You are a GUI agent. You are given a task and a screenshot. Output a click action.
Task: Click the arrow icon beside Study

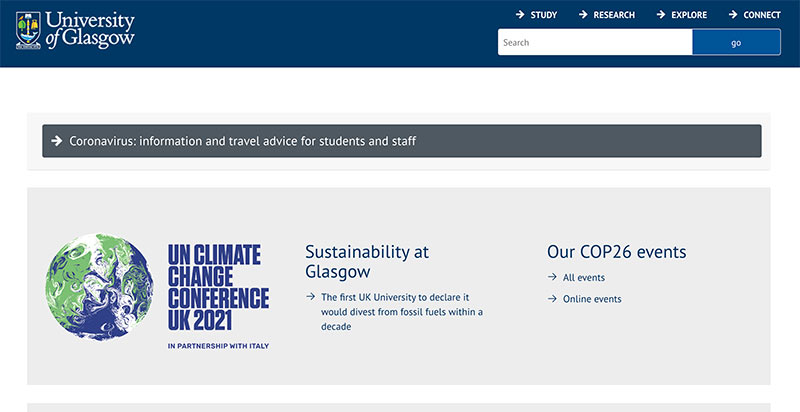pyautogui.click(x=520, y=15)
